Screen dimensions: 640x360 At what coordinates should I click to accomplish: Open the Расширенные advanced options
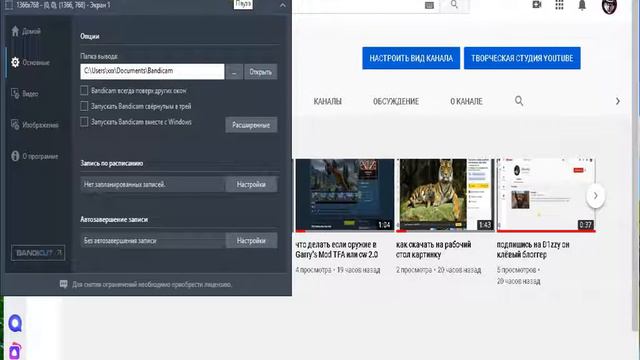click(251, 125)
